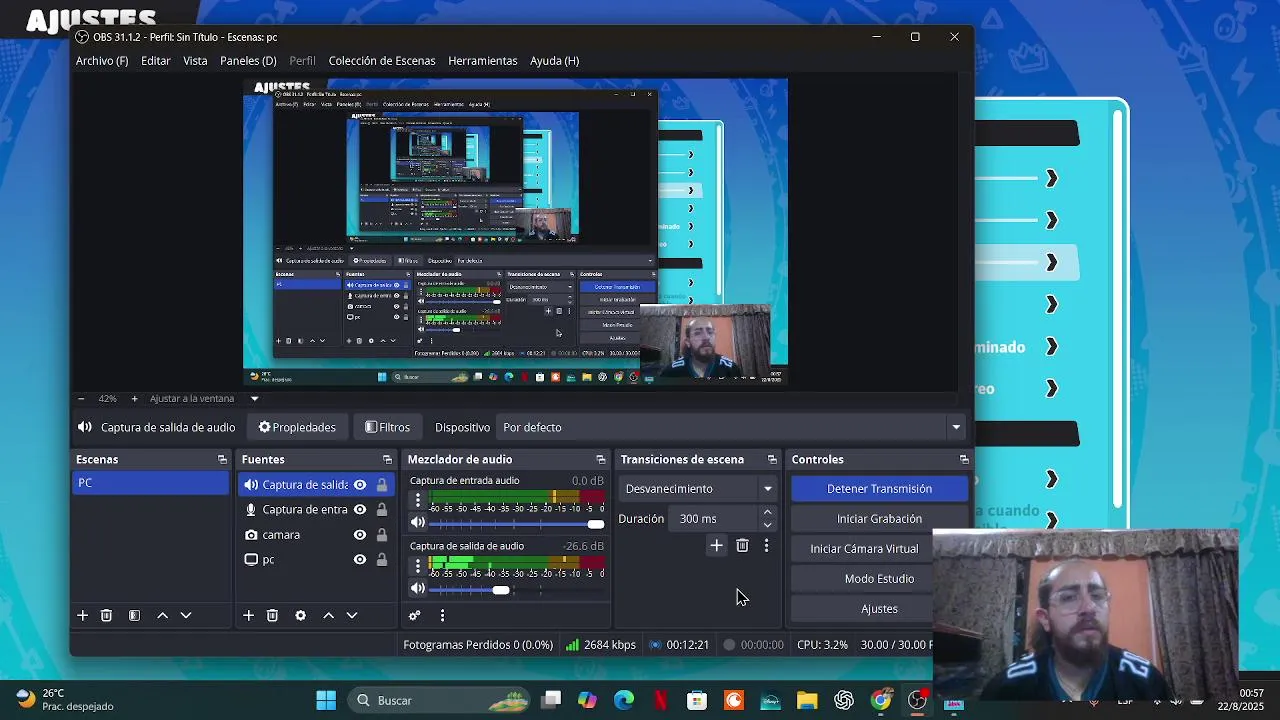Screen dimensions: 1280x720
Task: Open Ayuda (H) menu
Action: pos(554,61)
